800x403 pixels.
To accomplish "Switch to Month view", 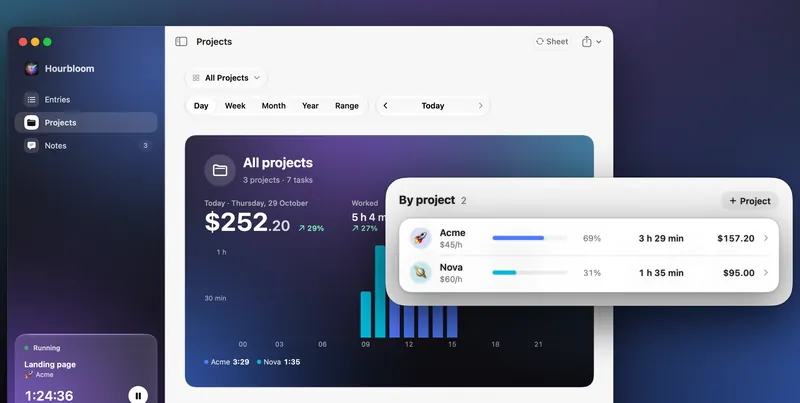I will [x=273, y=106].
